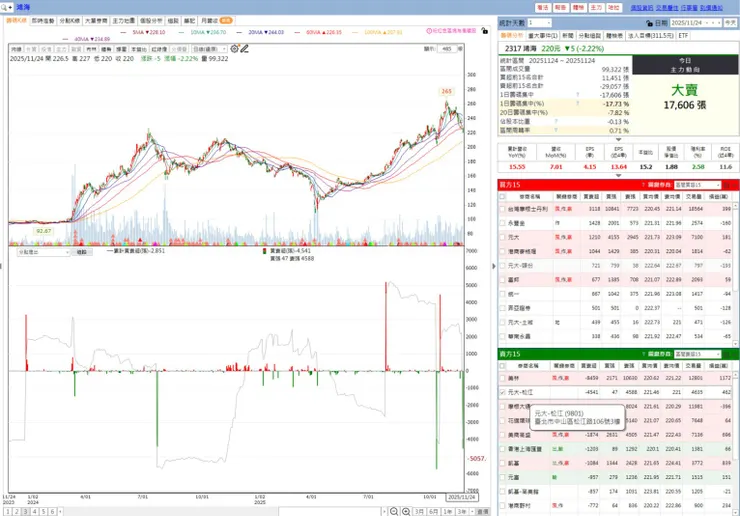This screenshot has height=516, width=740.
Task: Click the help icon in 買方15 header
Action: pos(643,185)
